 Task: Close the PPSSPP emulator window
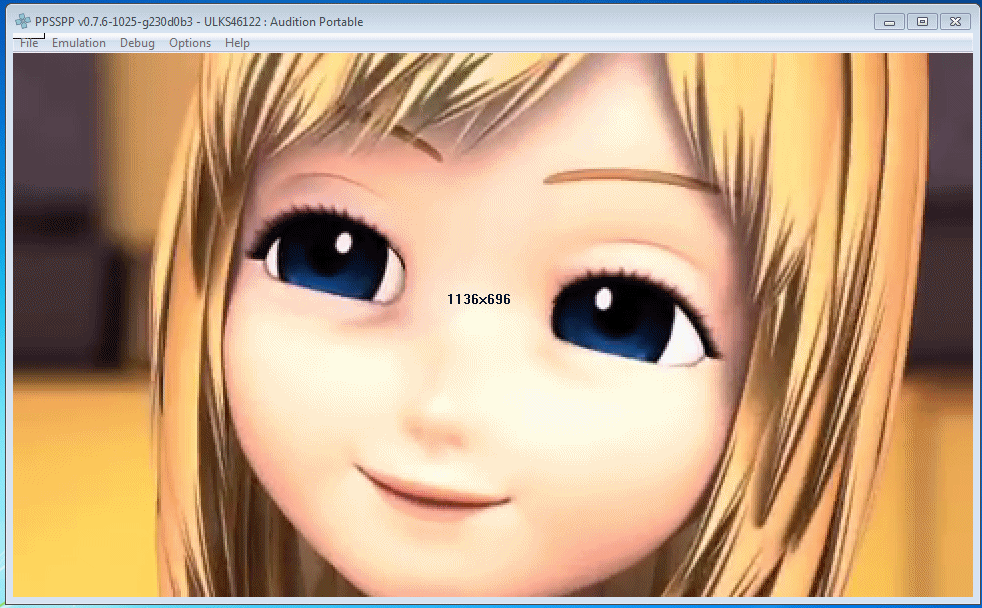pos(955,21)
